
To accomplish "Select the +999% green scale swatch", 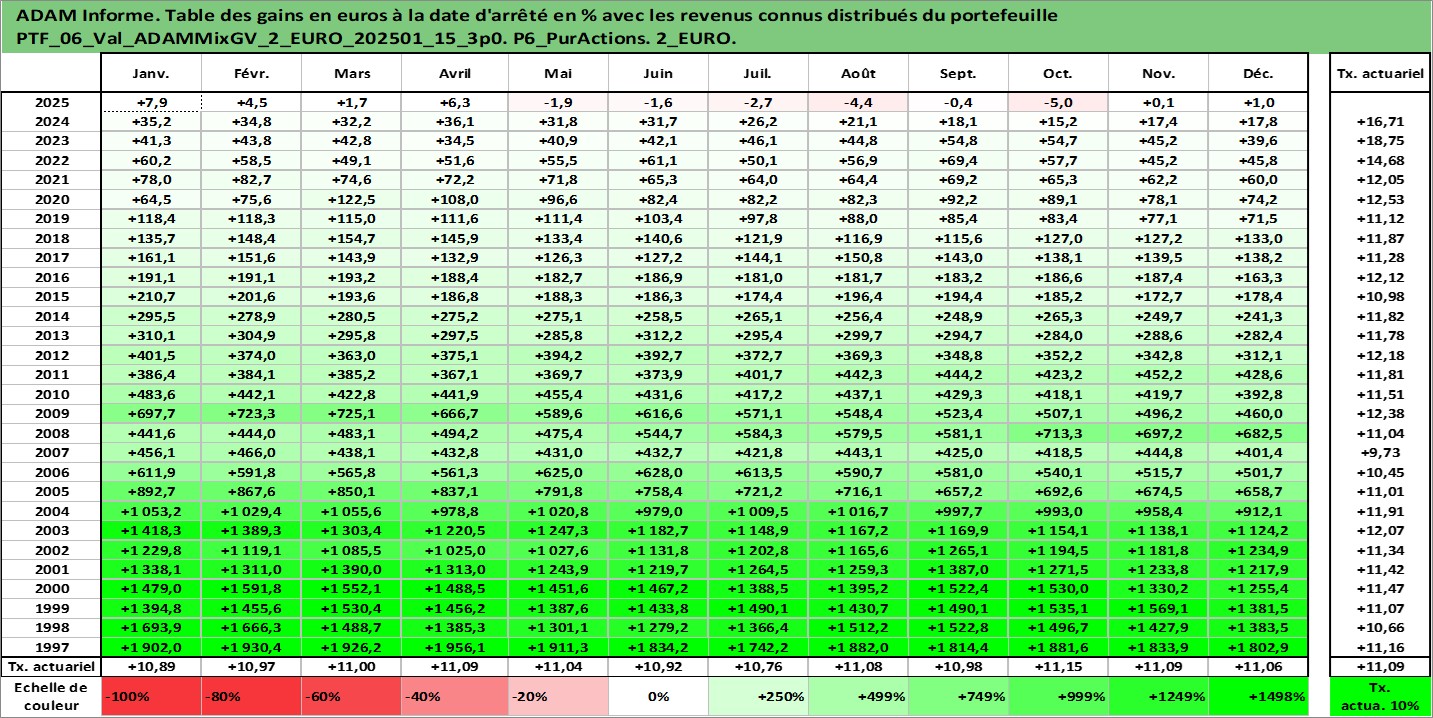I will (1058, 696).
